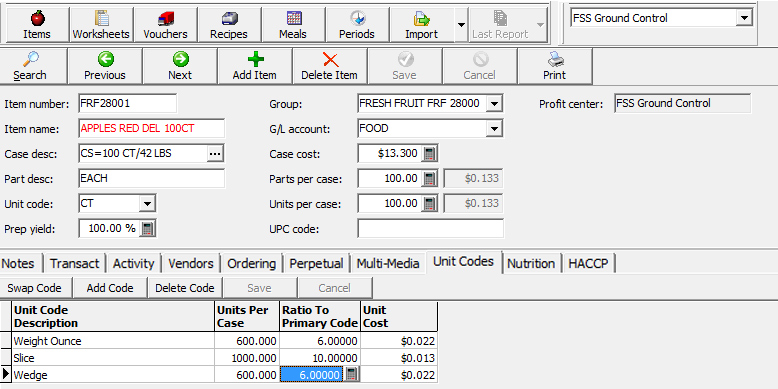The width and height of the screenshot is (778, 389).
Task: Expand the G/L account dropdown
Action: point(494,129)
